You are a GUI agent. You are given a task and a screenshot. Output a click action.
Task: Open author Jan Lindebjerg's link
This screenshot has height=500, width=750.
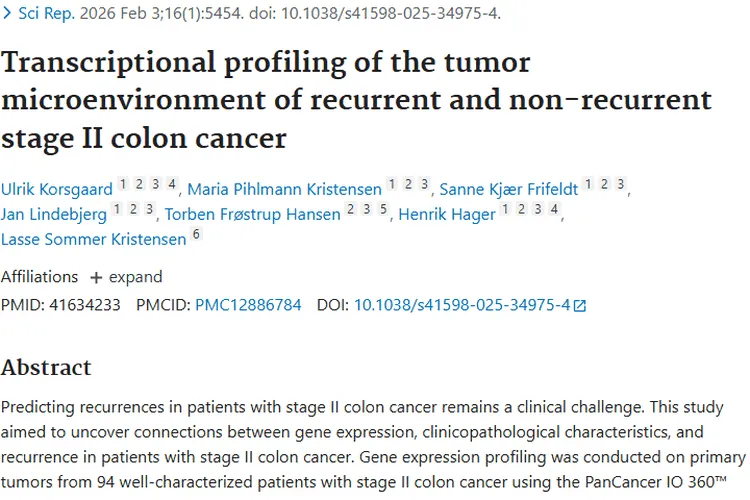(x=54, y=213)
